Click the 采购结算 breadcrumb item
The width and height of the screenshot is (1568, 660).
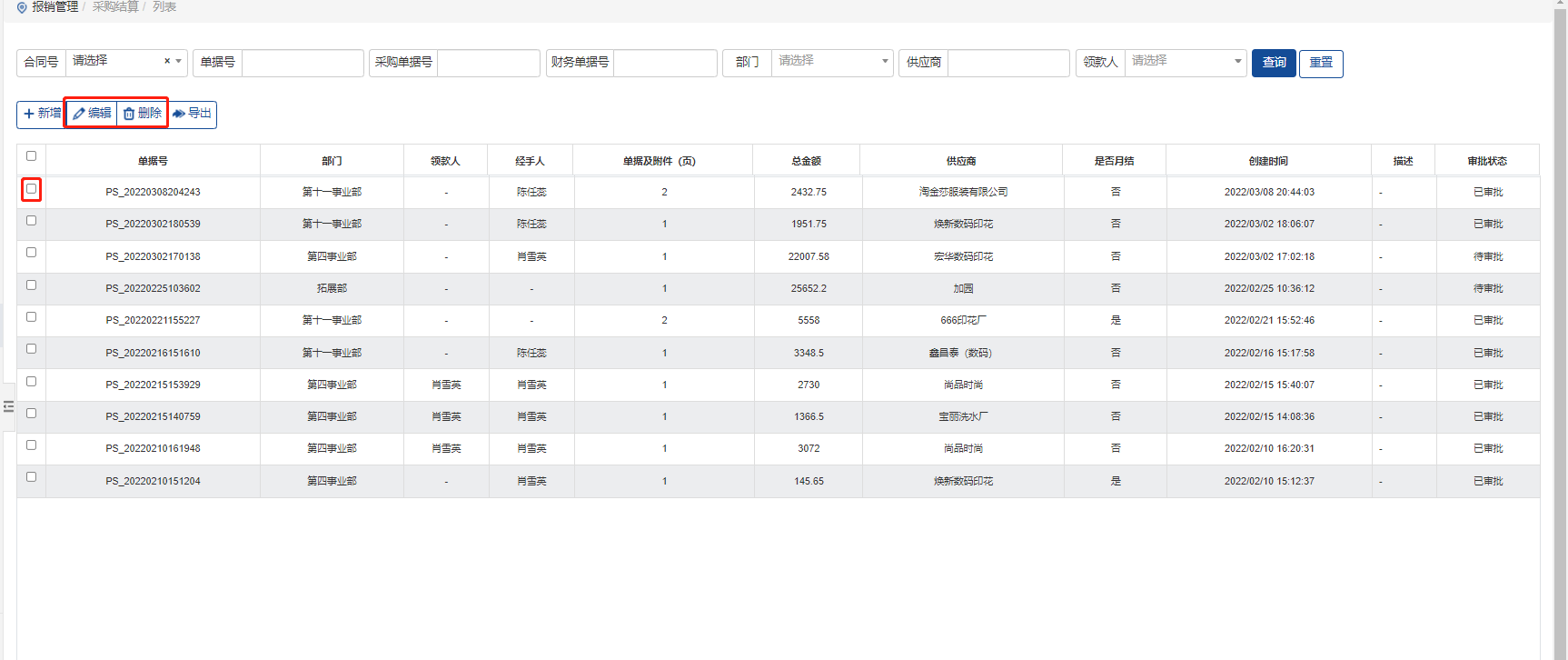pyautogui.click(x=115, y=7)
